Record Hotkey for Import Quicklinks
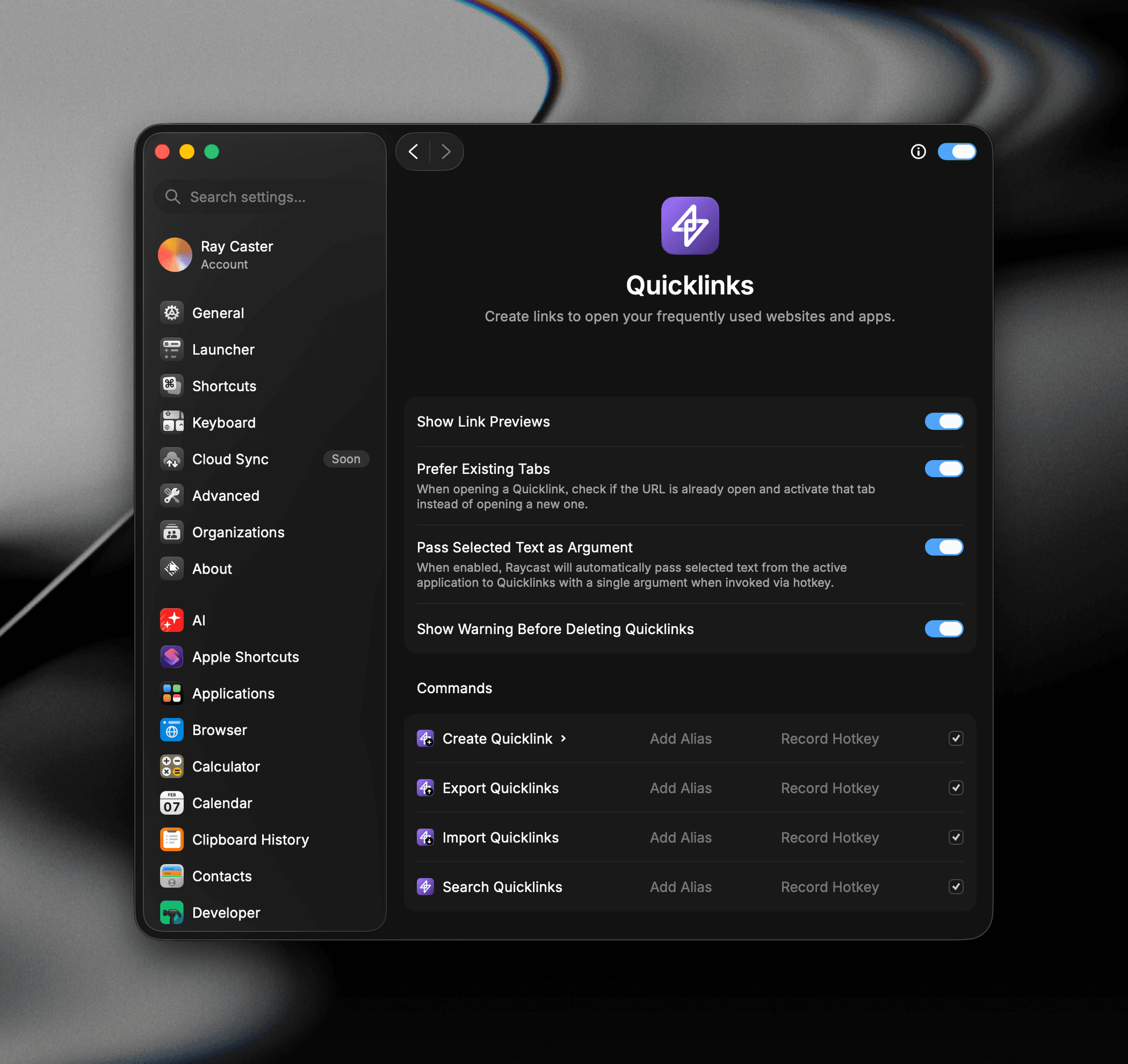The height and width of the screenshot is (1064, 1128). 829,838
